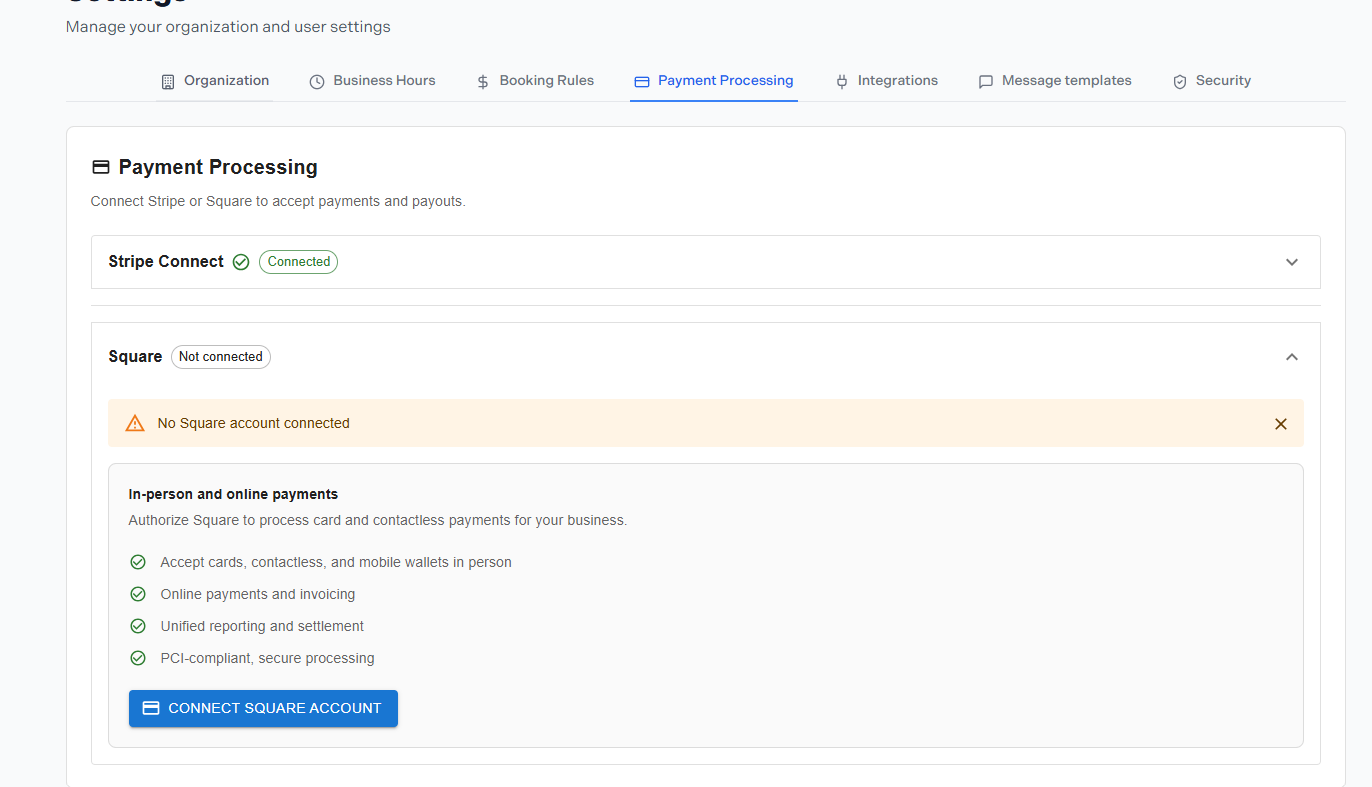
Task: Open the Booking Rules tab
Action: (x=534, y=81)
